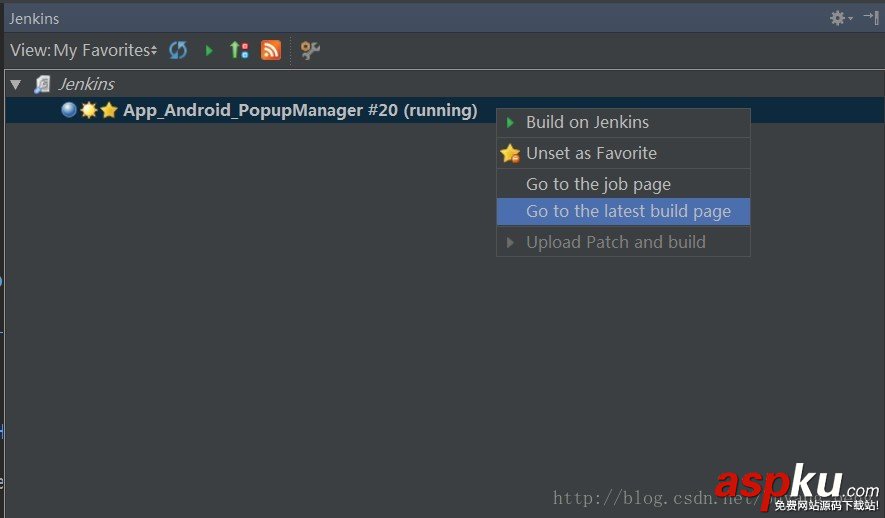
Task: Click the Jenkins panel title
Action: click(x=34, y=19)
